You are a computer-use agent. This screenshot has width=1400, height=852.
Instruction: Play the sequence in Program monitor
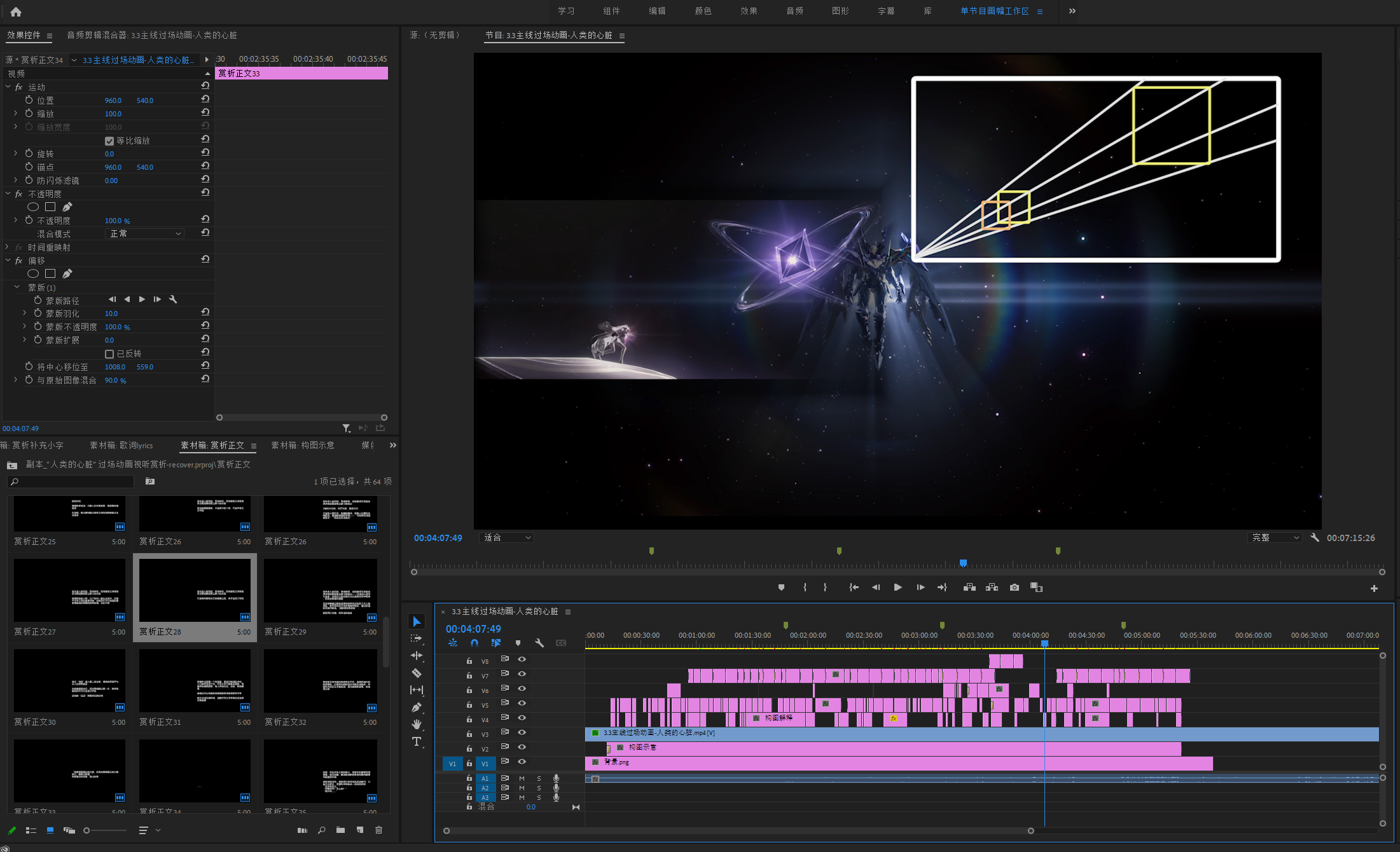(x=898, y=587)
